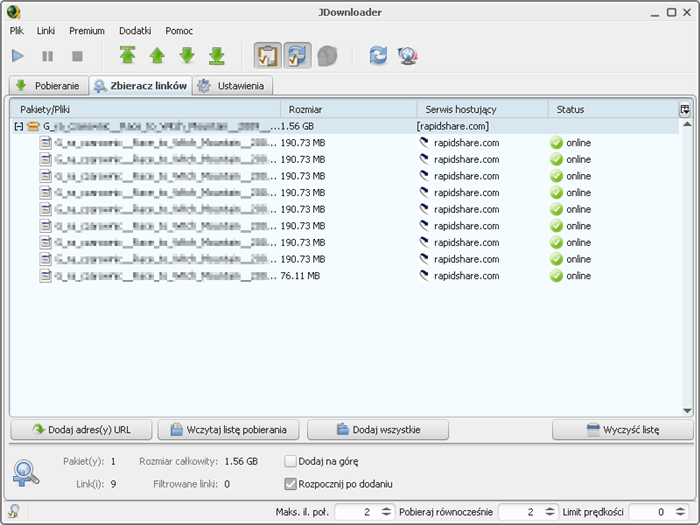Viewport: 700px width, 525px height.
Task: Uncheck Rozpocznij po dodaniu checkbox
Action: 291,484
